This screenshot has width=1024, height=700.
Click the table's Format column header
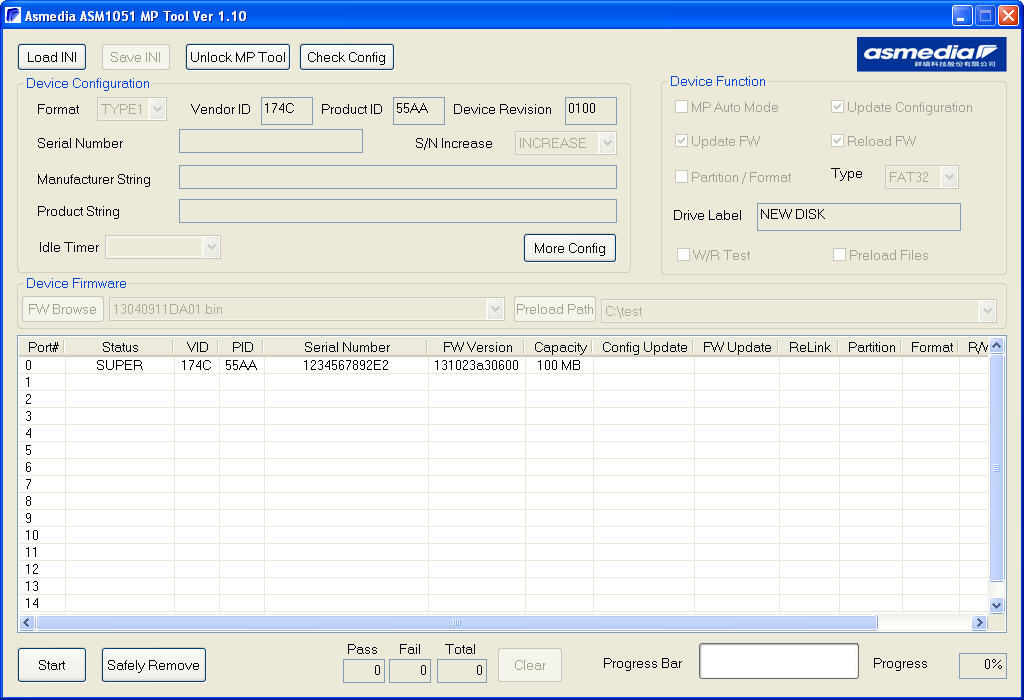[931, 347]
